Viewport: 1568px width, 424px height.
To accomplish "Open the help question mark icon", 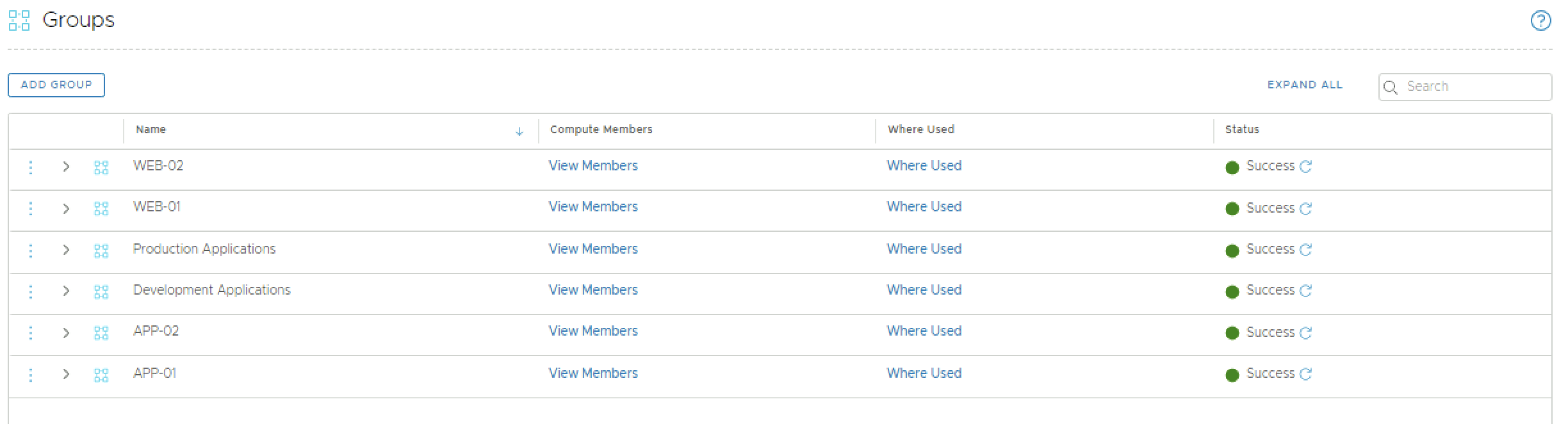I will point(1540,21).
